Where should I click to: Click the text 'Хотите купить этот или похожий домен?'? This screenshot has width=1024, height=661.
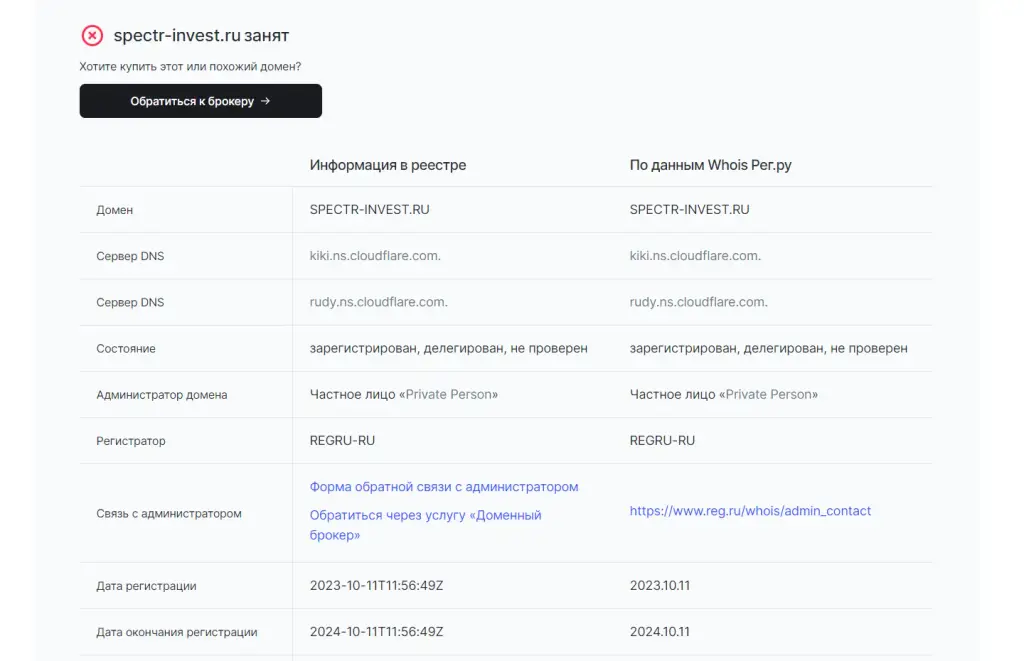pos(190,67)
